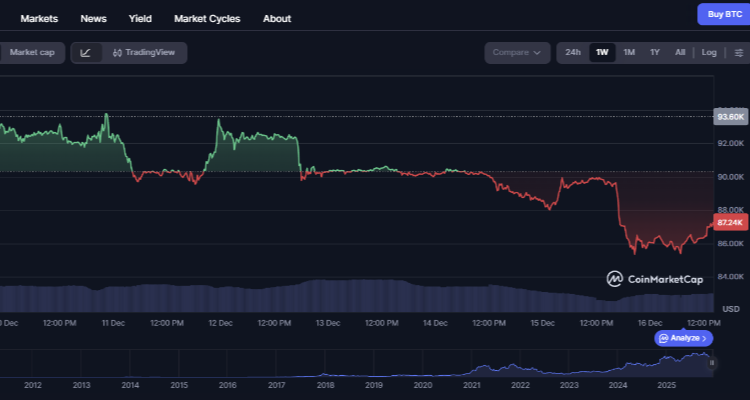The height and width of the screenshot is (400, 750).
Task: Select the 24h time range
Action: 573,52
